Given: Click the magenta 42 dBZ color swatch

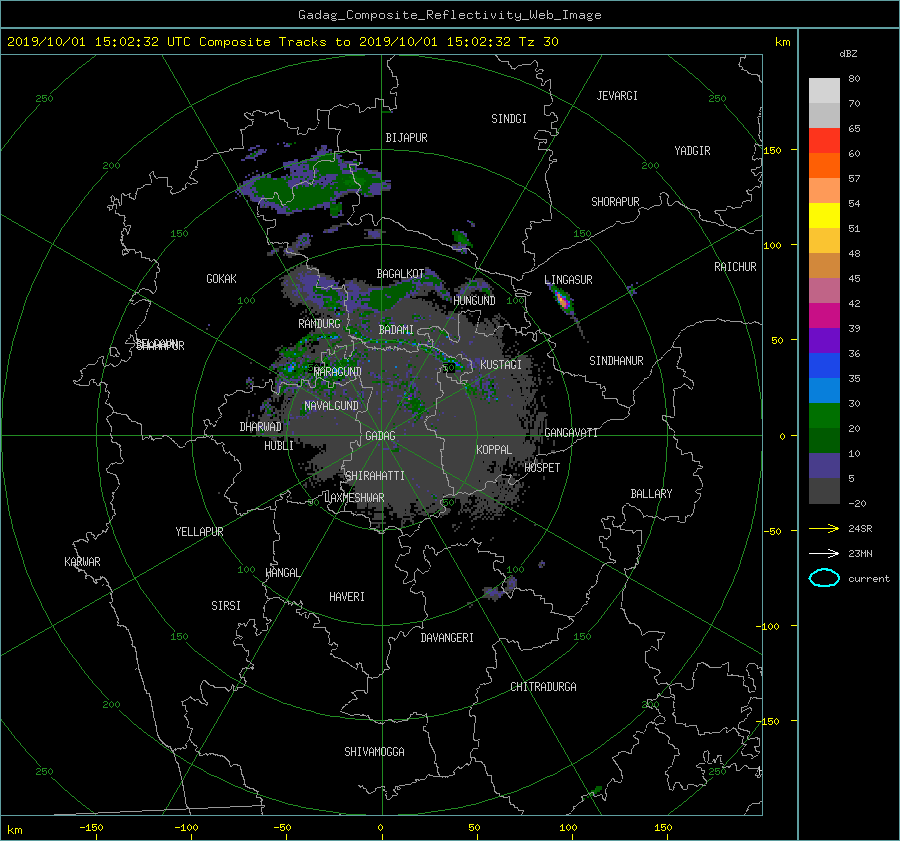Looking at the screenshot, I should [x=824, y=316].
